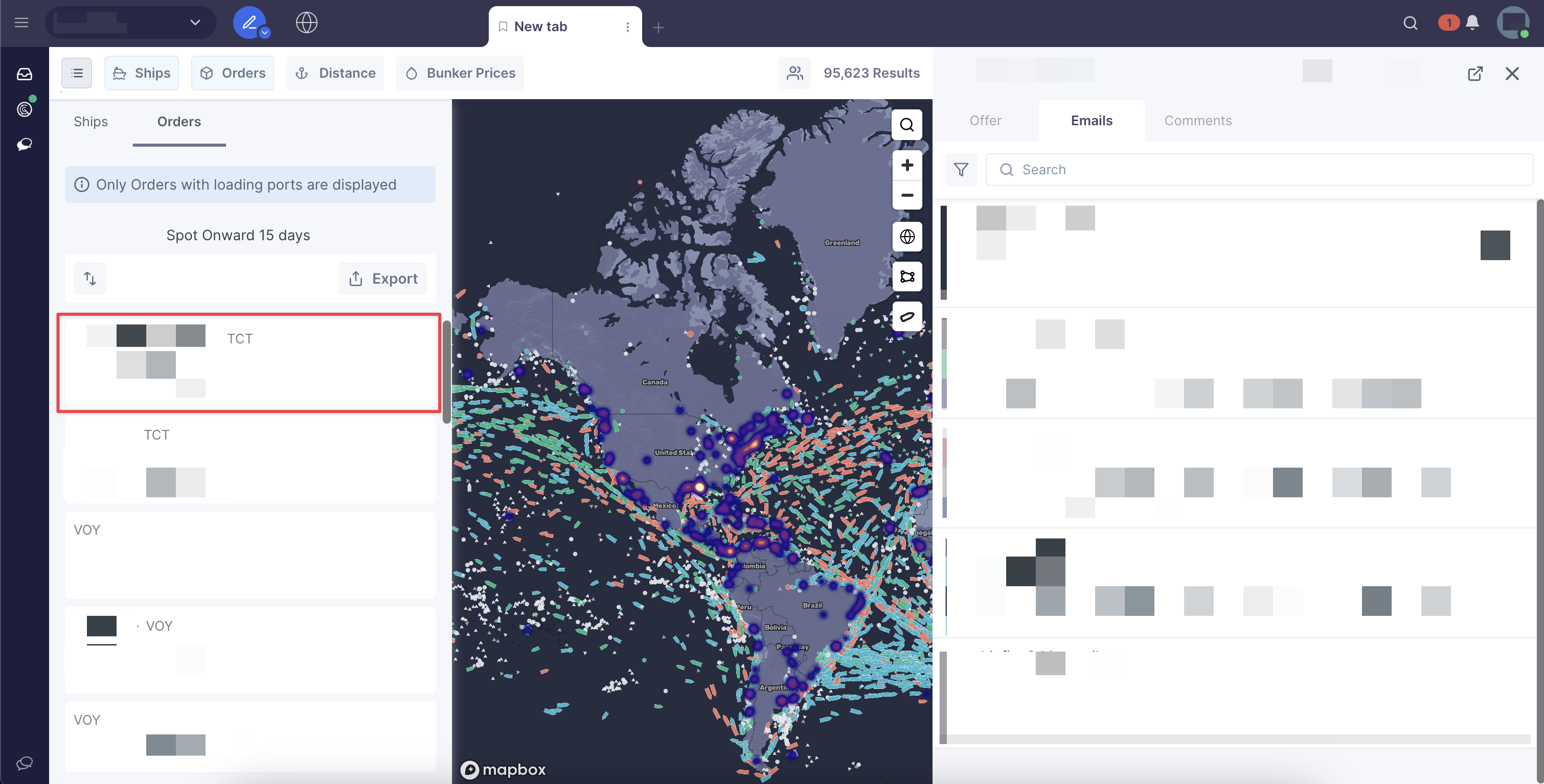
Task: Click the Export button
Action: point(383,278)
